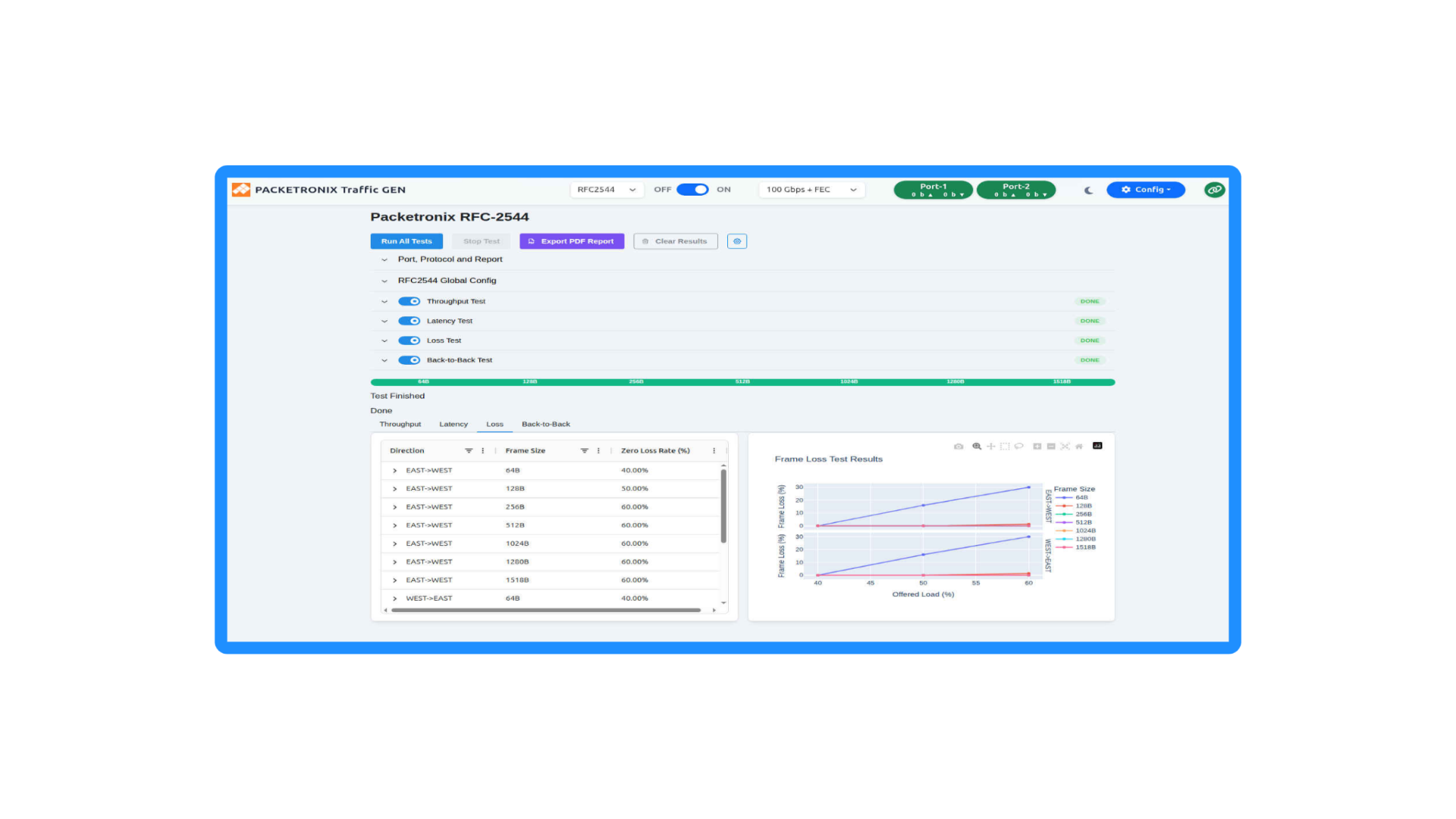Viewport: 1456px width, 819px height.
Task: Toggle 64B trace in chart legend
Action: click(1072, 497)
